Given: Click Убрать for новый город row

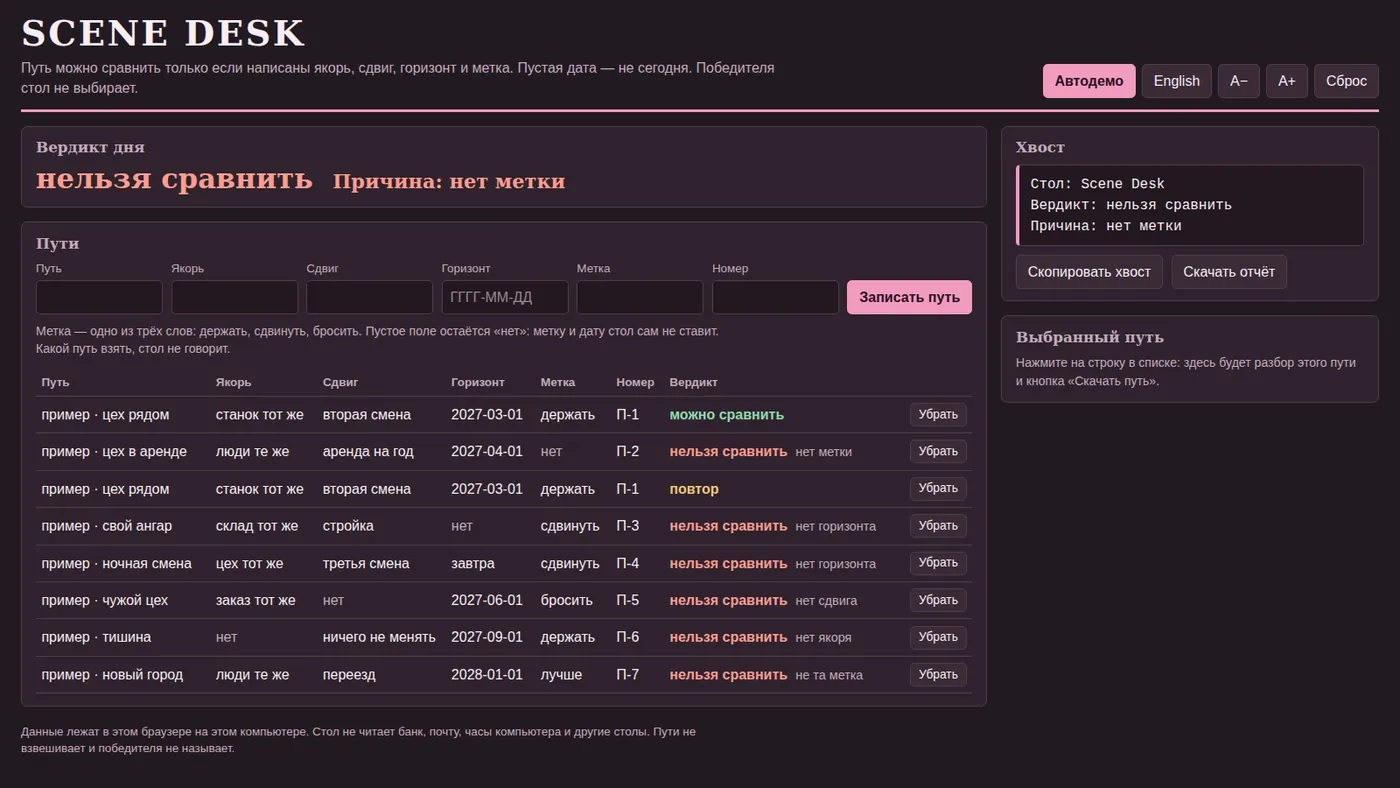Looking at the screenshot, I should [938, 675].
